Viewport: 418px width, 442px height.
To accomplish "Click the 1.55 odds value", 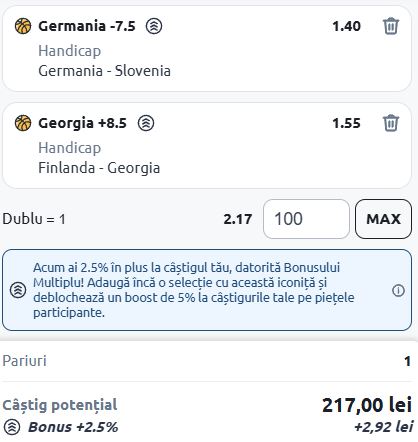I will tap(346, 123).
